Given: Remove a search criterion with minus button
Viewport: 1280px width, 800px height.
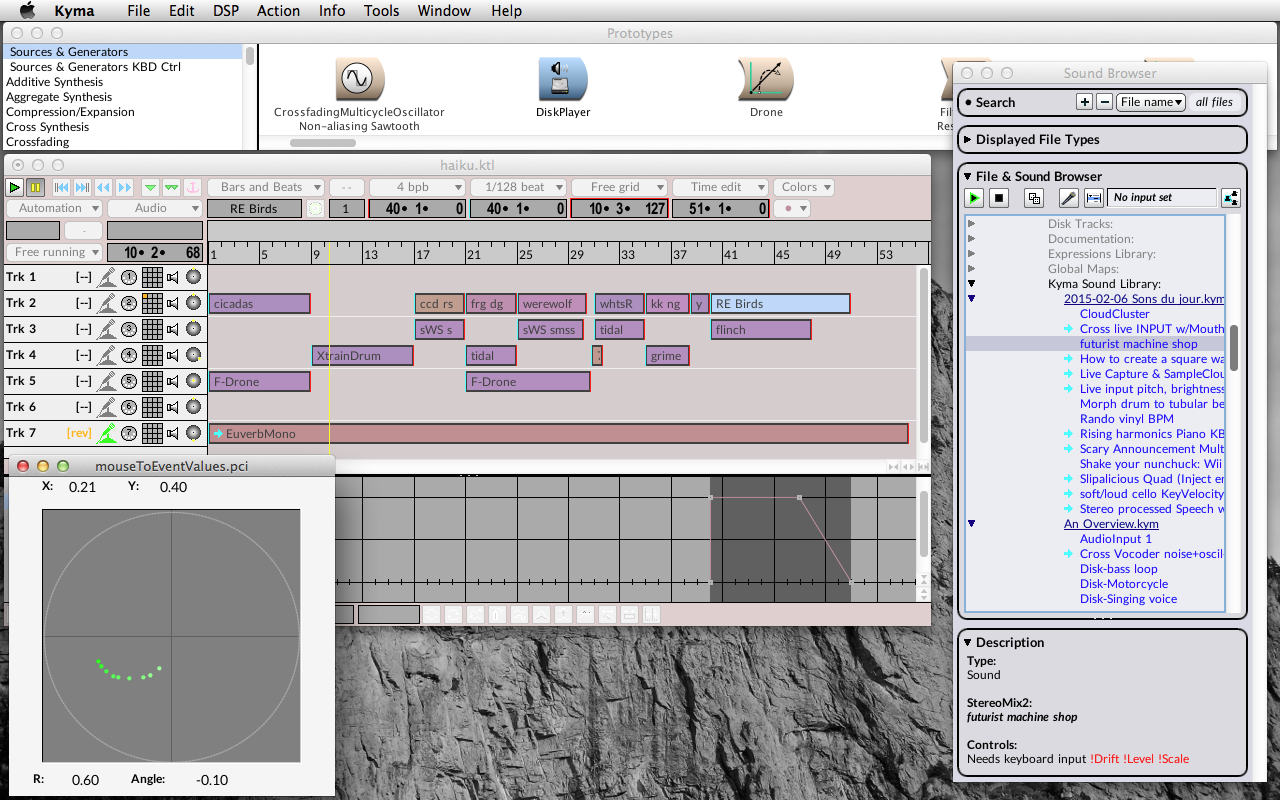Looking at the screenshot, I should [x=1104, y=102].
